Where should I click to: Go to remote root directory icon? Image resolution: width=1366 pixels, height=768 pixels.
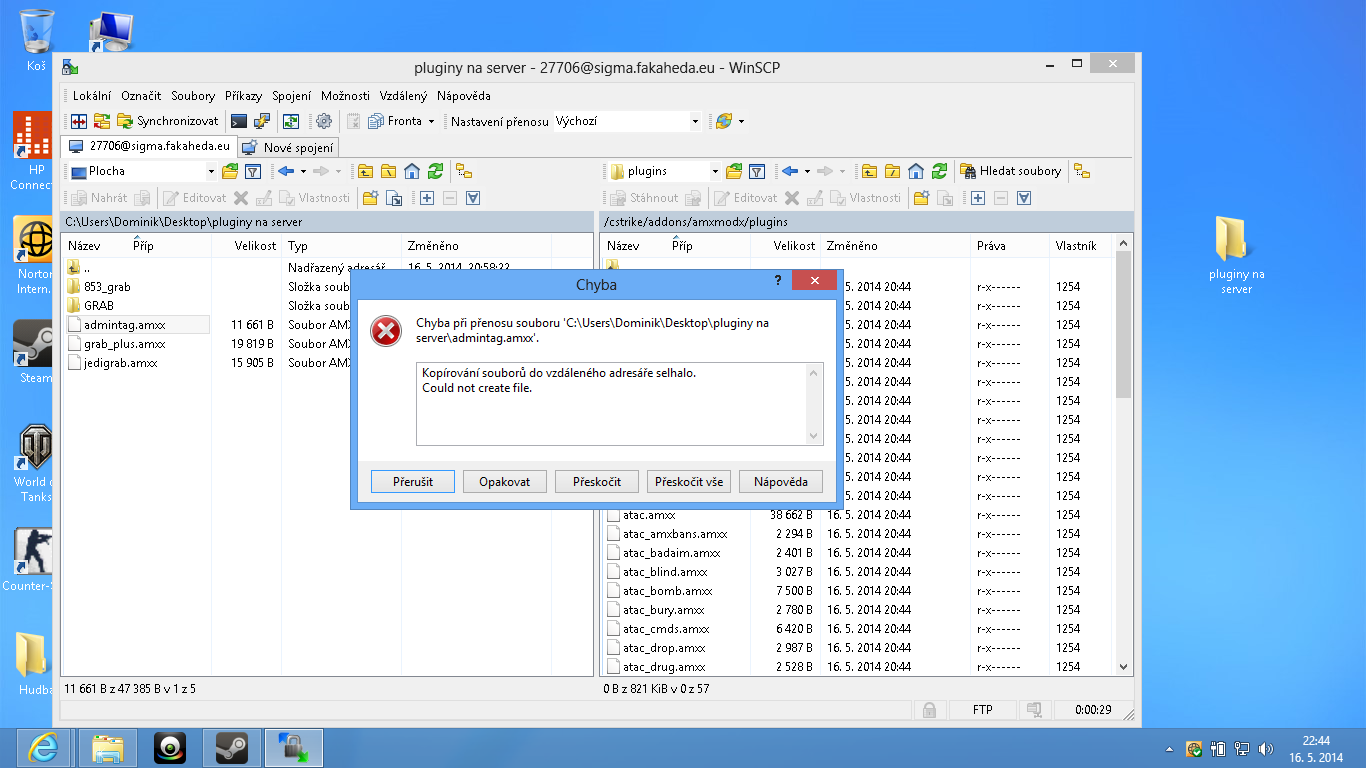coord(892,171)
